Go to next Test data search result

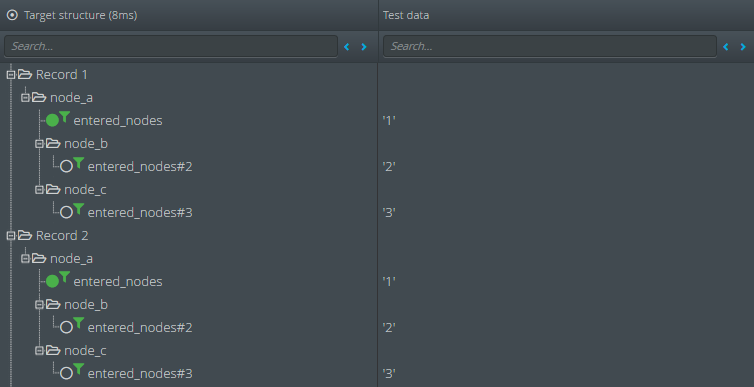[x=743, y=47]
